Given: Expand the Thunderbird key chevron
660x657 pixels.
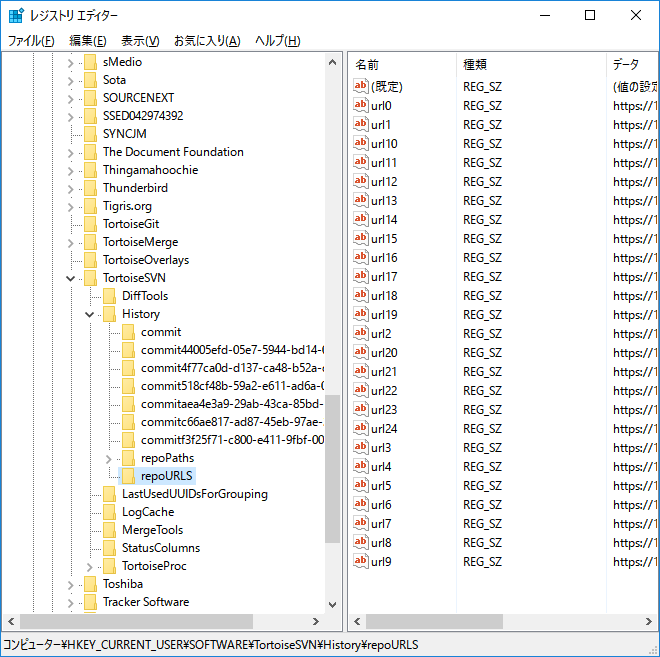Looking at the screenshot, I should click(70, 189).
